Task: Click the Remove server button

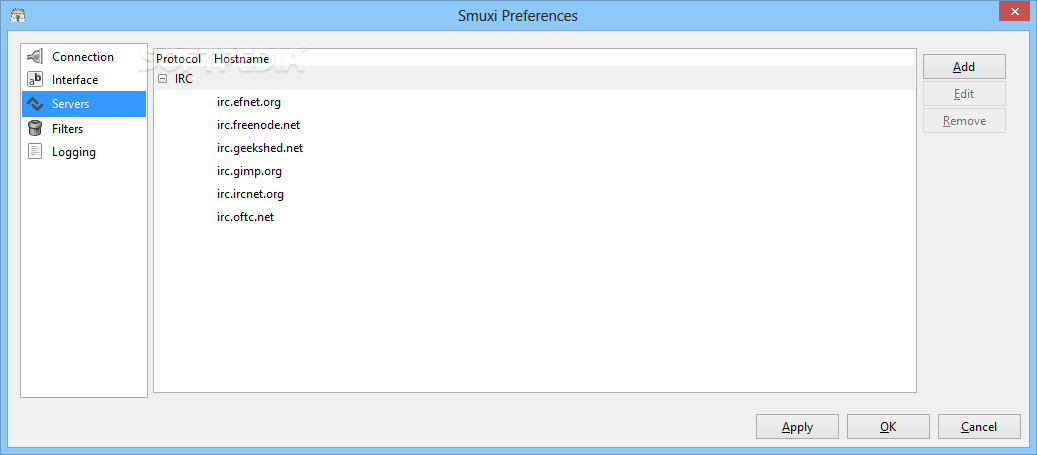Action: click(x=964, y=121)
